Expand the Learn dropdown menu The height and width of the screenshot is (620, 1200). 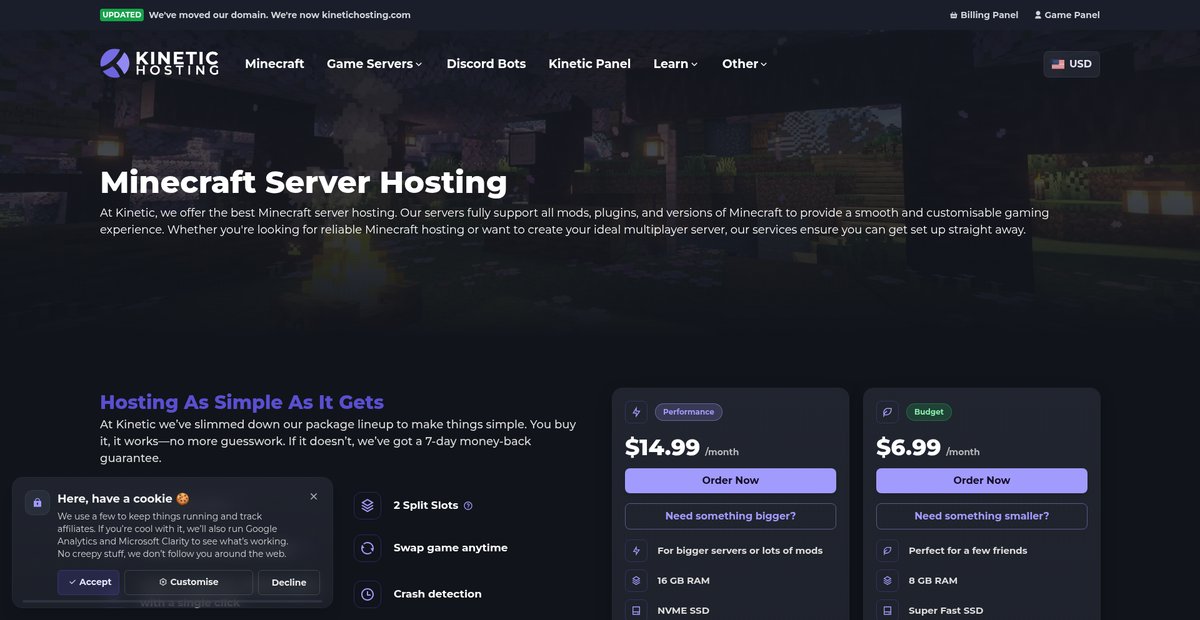[675, 64]
